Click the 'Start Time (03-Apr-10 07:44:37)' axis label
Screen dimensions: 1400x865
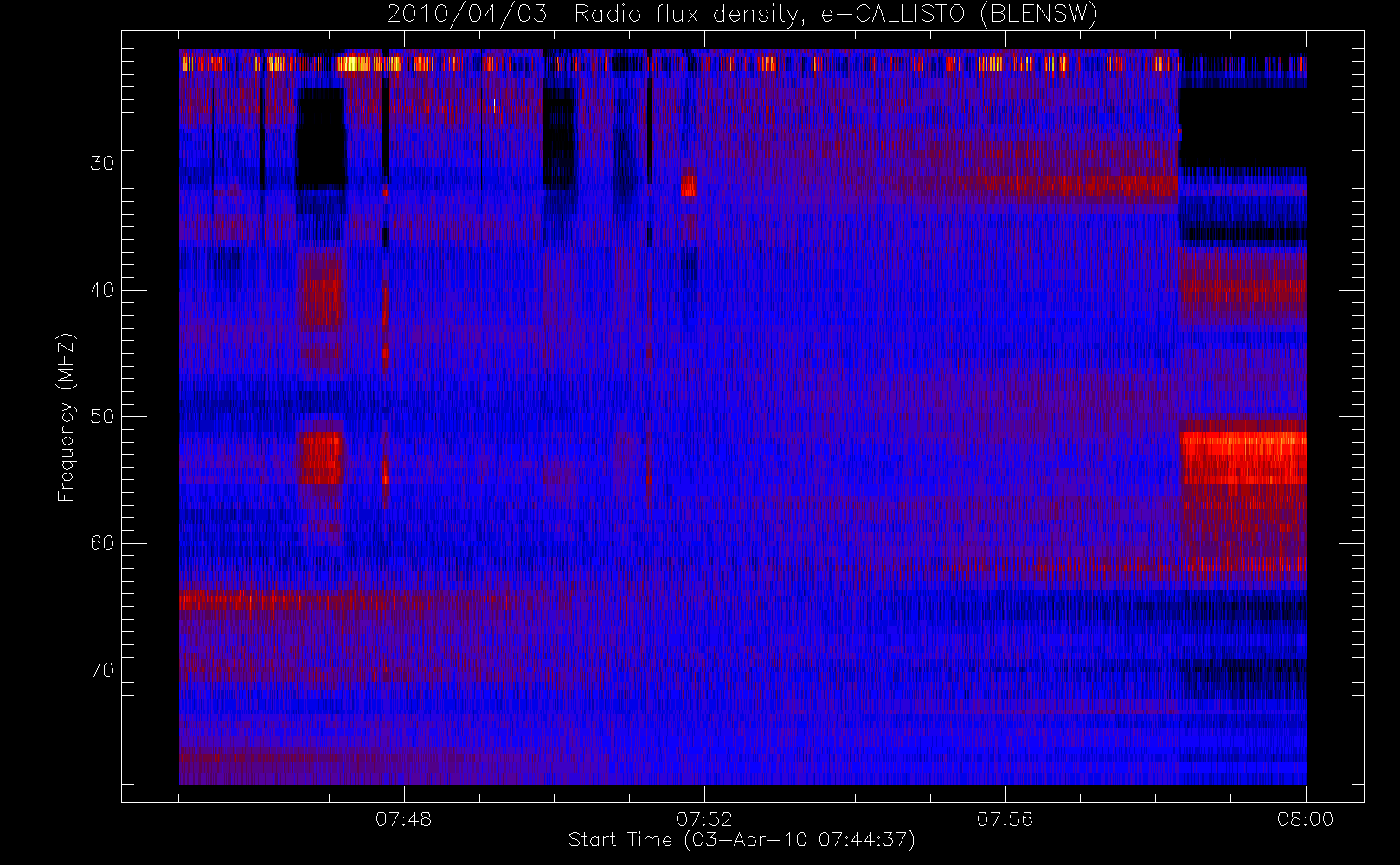(742, 840)
